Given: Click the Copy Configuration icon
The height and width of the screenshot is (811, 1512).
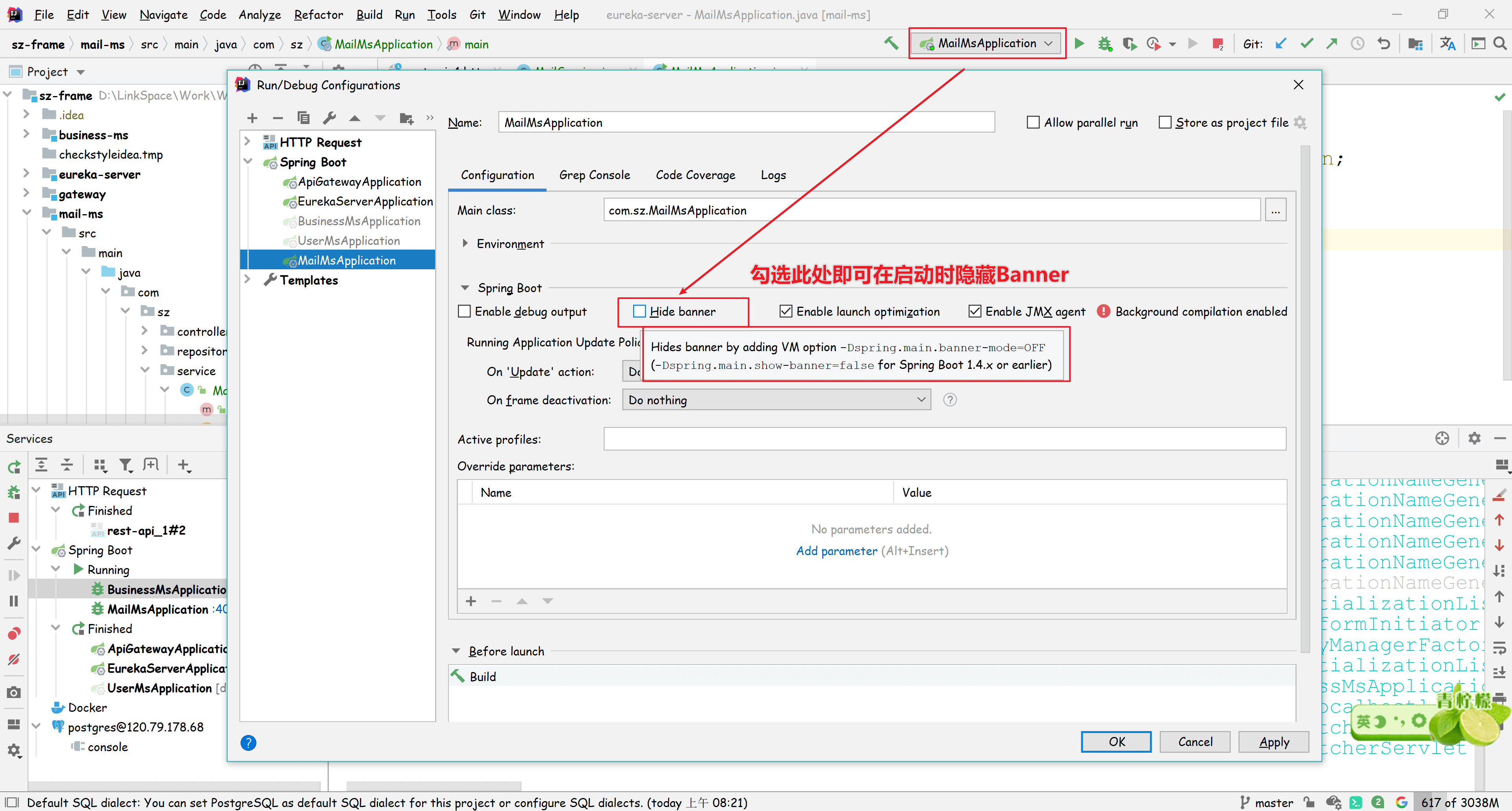Looking at the screenshot, I should point(304,119).
